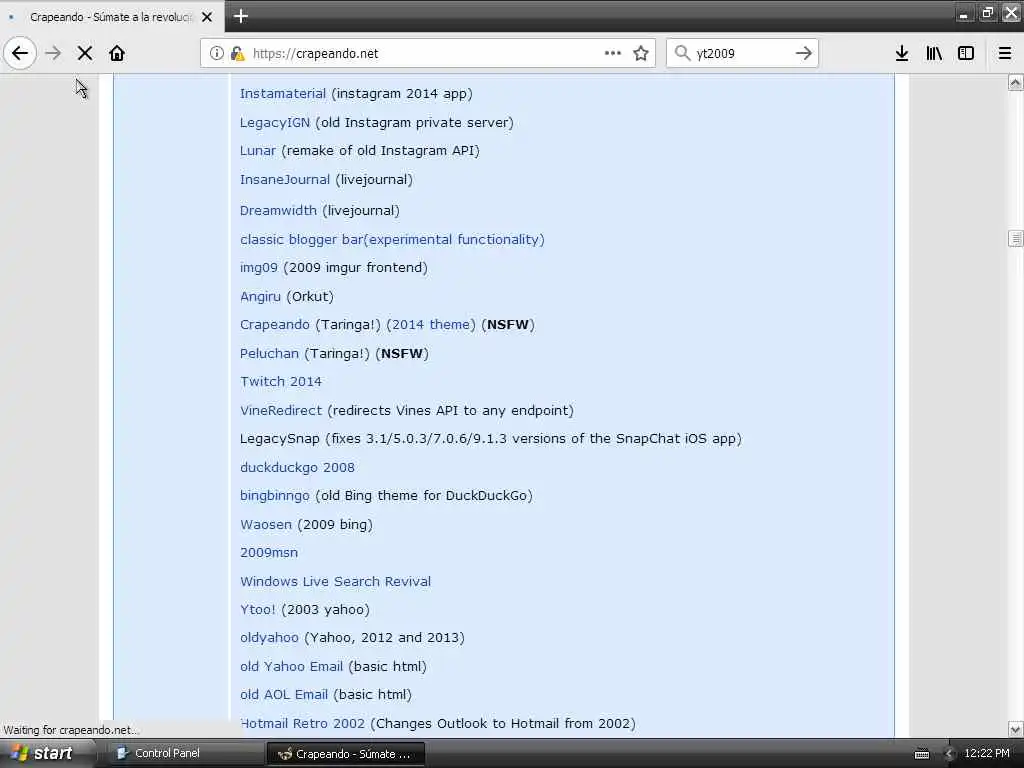Click the insecure connection padlock icon

coord(237,53)
